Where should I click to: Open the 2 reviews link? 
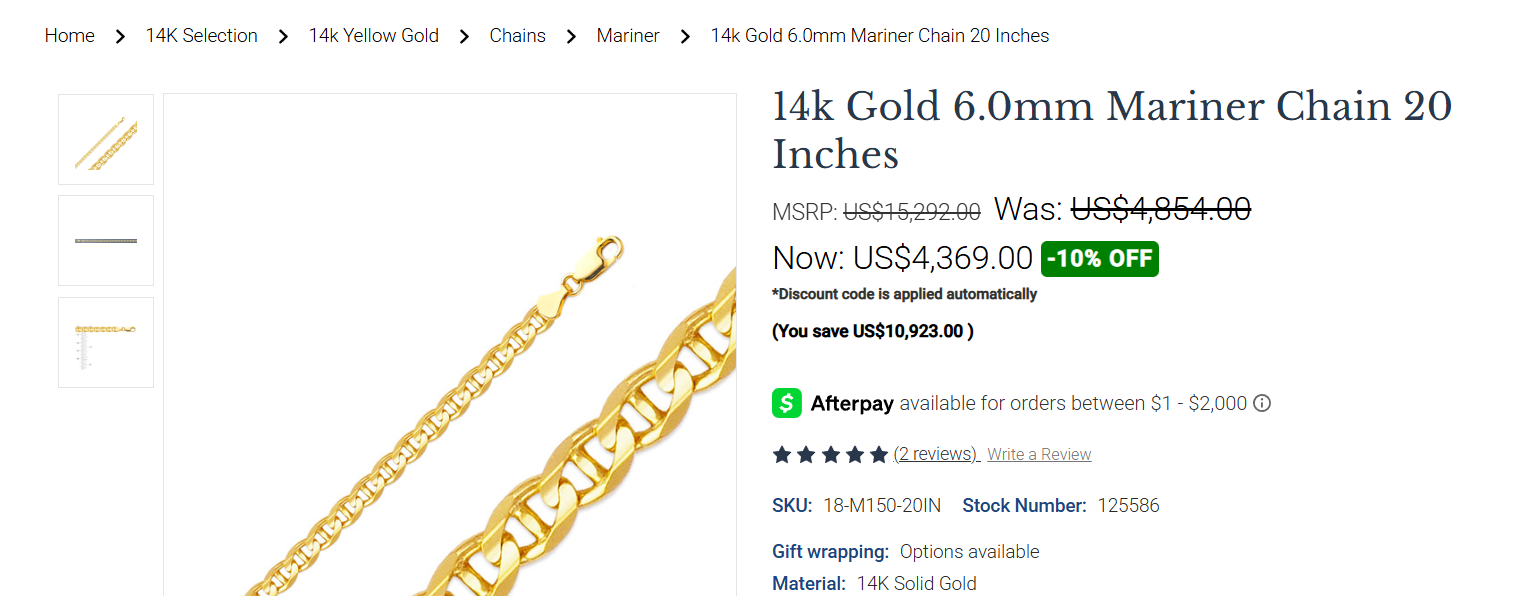(936, 454)
